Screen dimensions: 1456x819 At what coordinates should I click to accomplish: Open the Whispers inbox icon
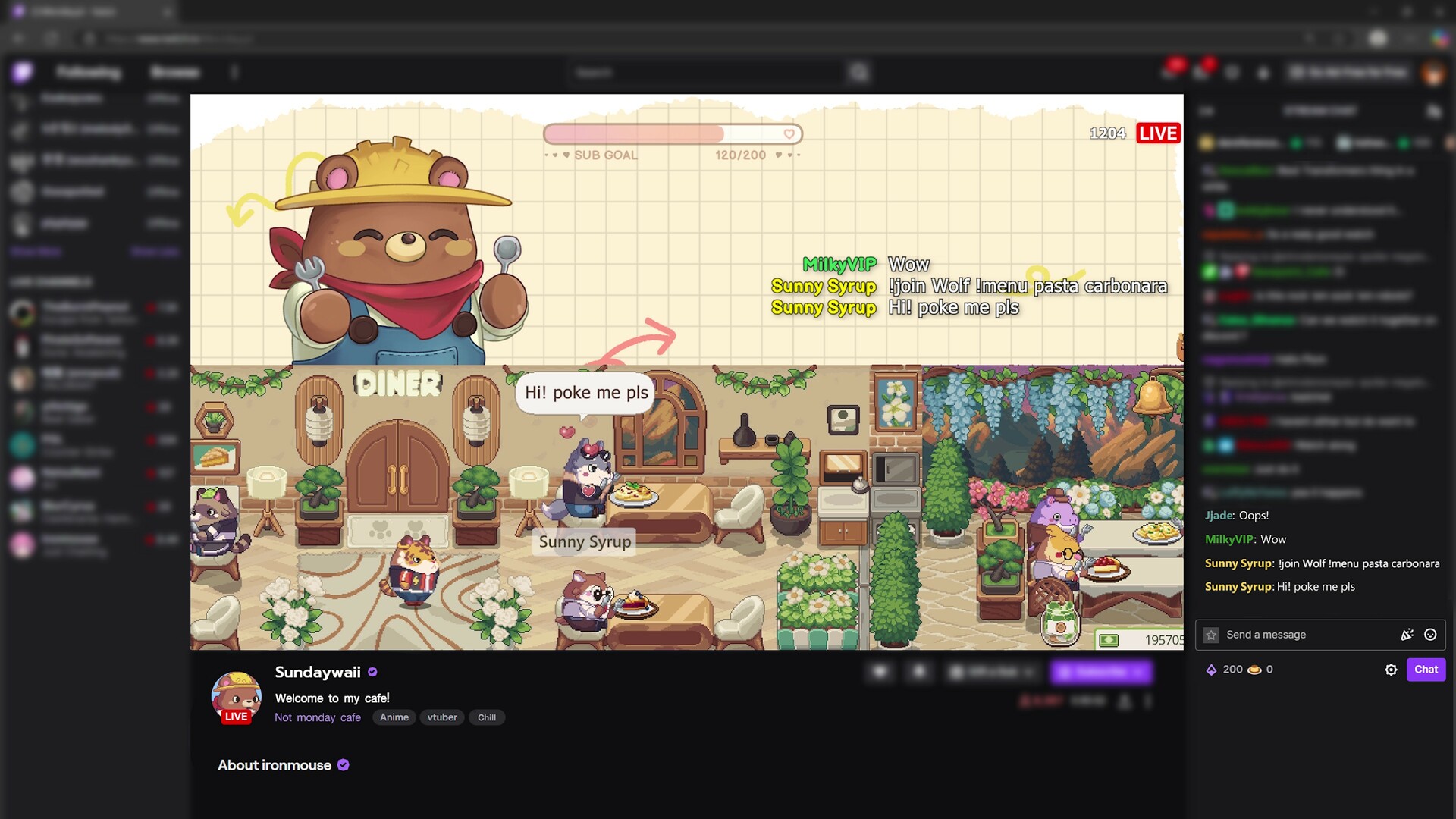[1200, 72]
